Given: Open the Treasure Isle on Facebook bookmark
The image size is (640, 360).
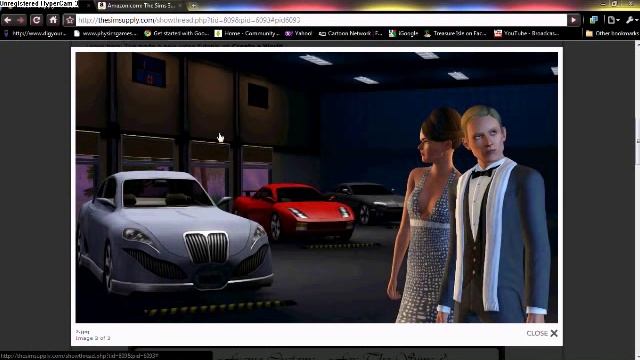Looking at the screenshot, I should [455, 33].
